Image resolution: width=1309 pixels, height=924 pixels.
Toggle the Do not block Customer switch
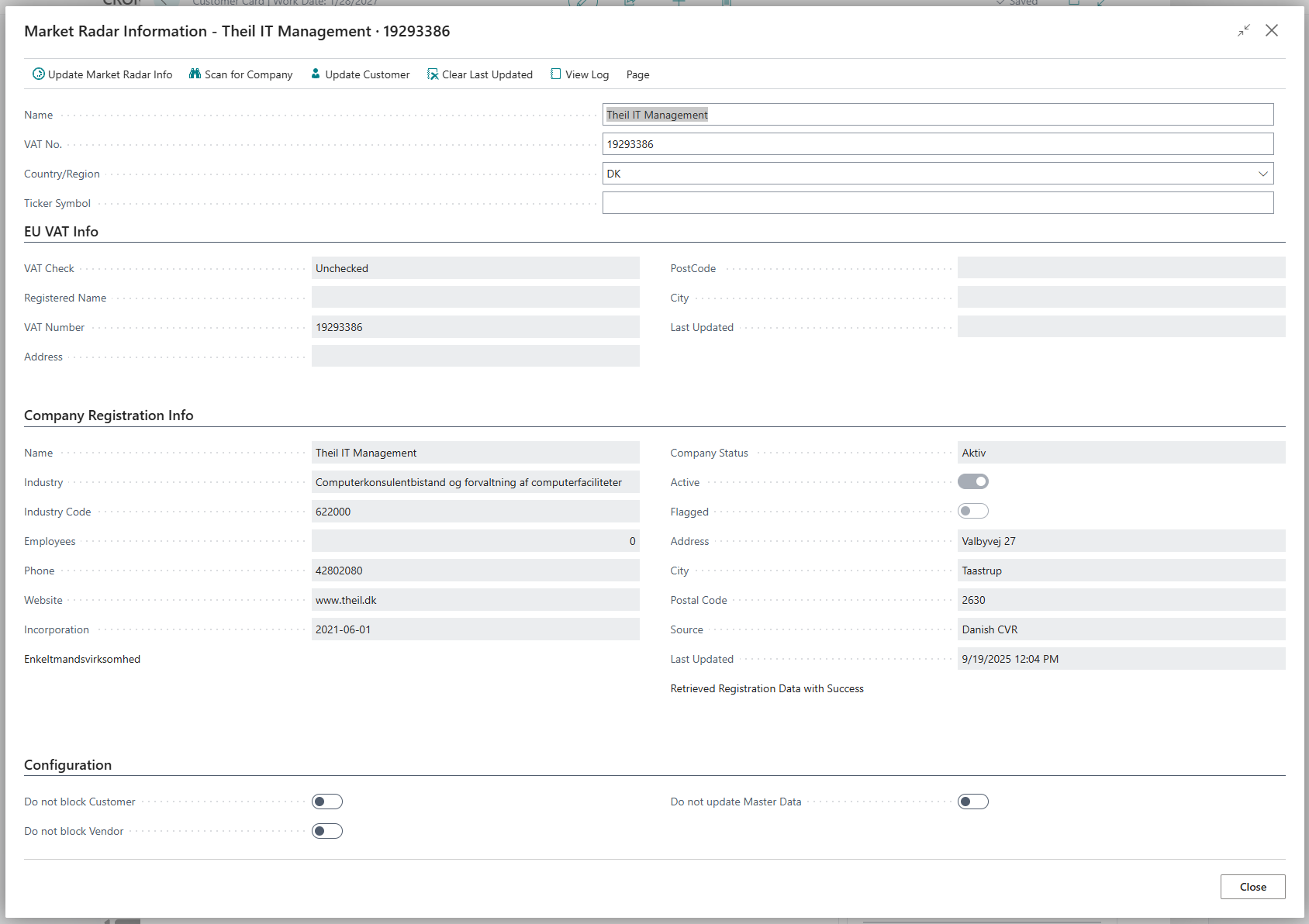327,802
